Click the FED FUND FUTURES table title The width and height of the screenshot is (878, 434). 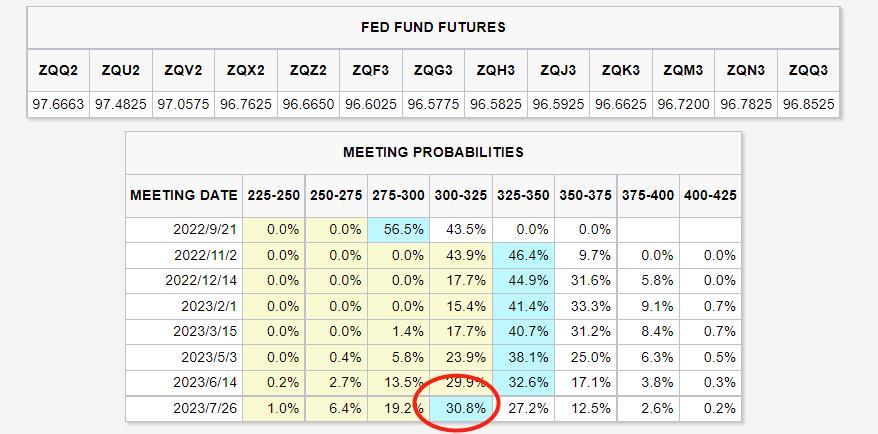(433, 27)
